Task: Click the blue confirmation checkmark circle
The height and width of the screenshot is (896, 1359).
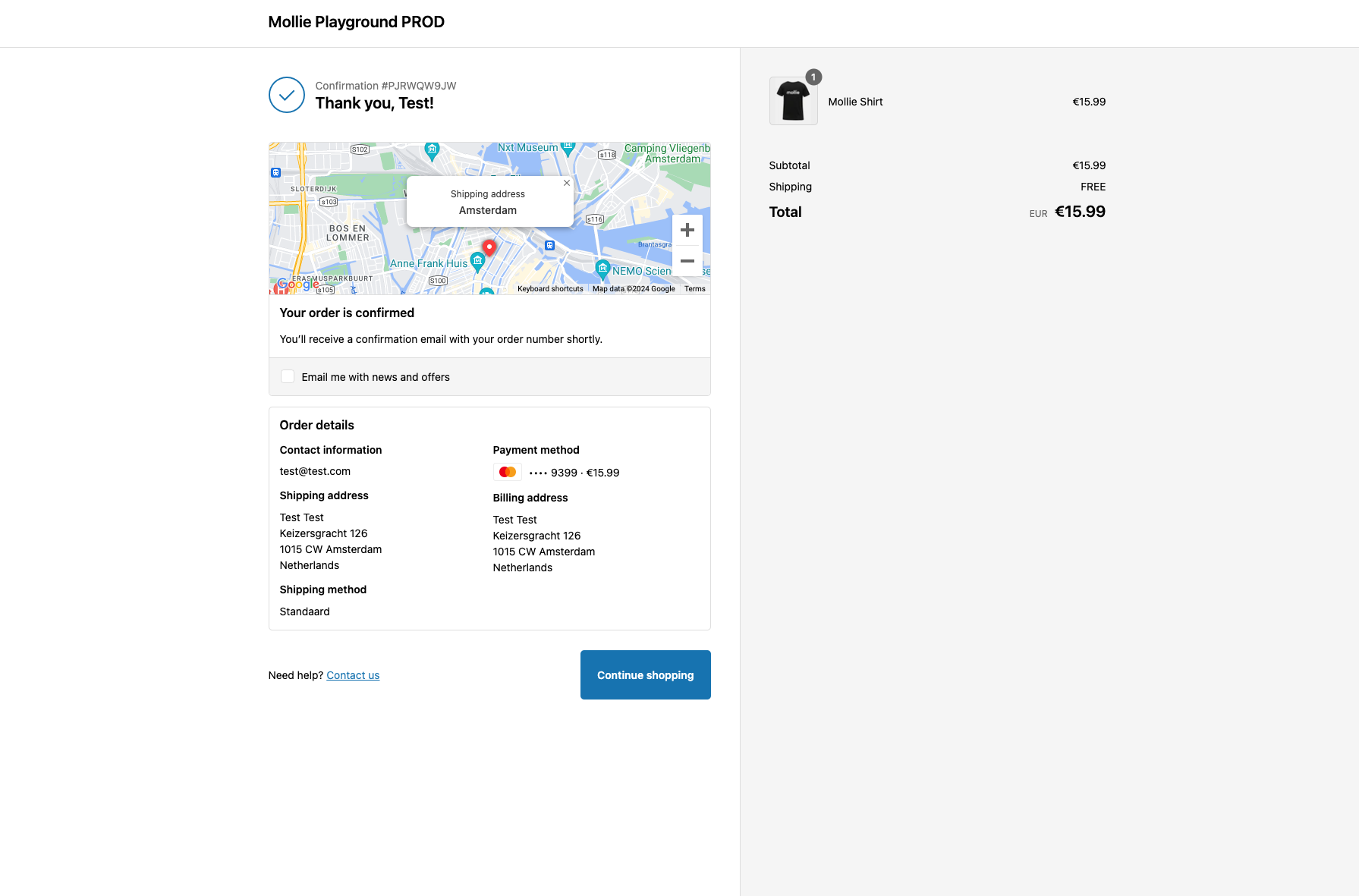Action: pyautogui.click(x=287, y=95)
